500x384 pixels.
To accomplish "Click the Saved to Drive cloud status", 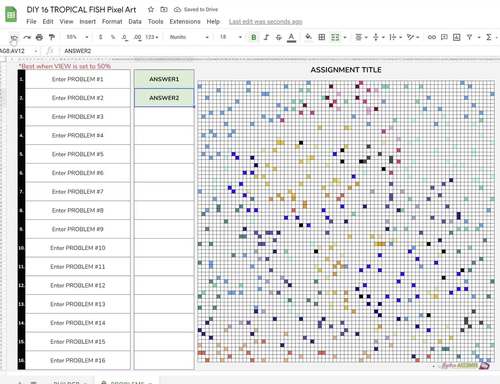I will click(x=196, y=10).
